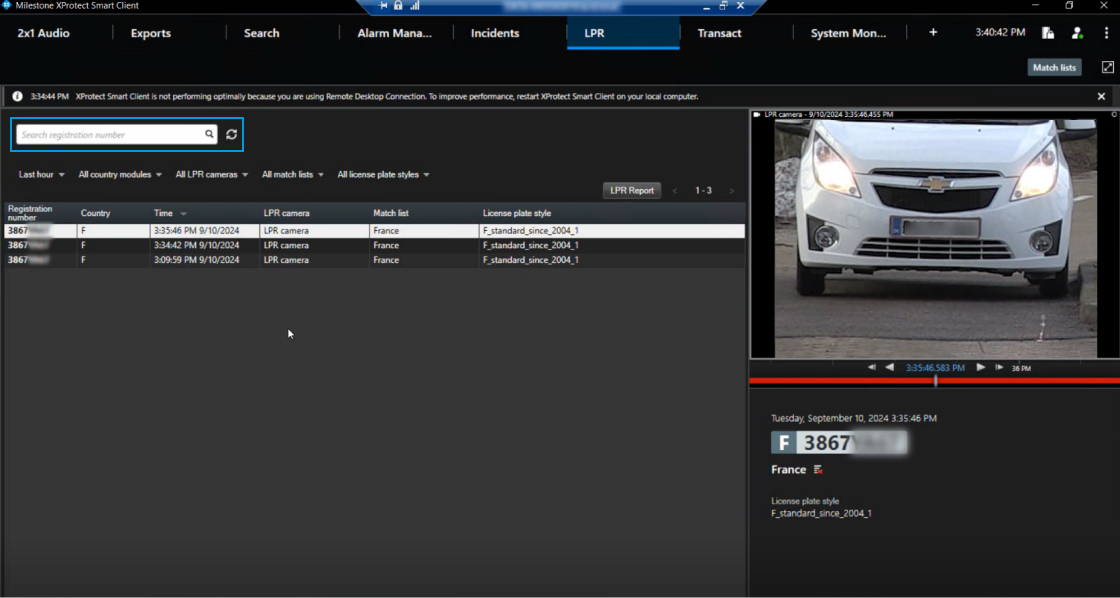Click the red video timeline position marker

[936, 381]
